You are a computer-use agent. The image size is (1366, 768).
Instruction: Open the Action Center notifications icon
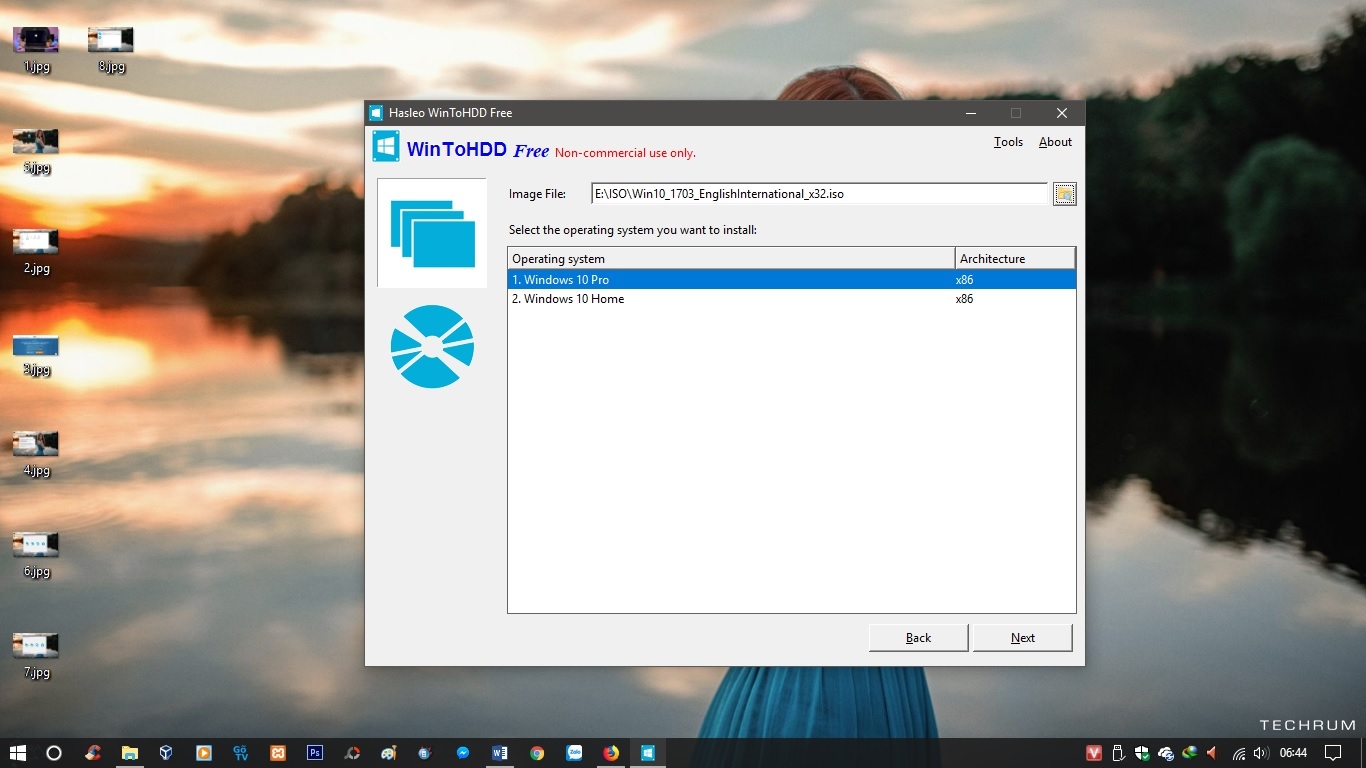point(1333,753)
